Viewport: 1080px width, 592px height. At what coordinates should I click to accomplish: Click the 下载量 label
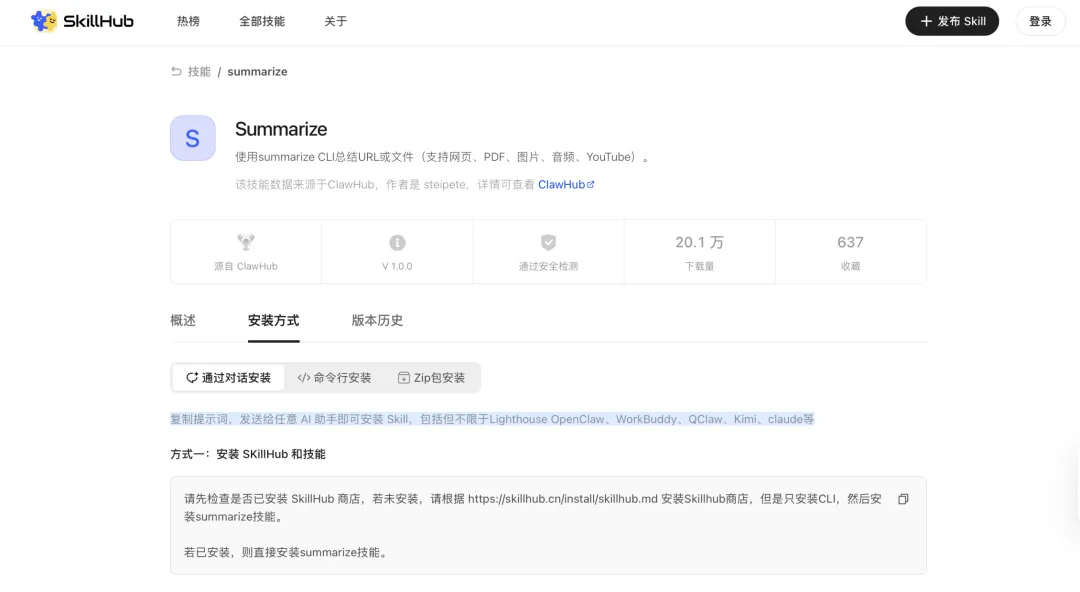coord(699,267)
